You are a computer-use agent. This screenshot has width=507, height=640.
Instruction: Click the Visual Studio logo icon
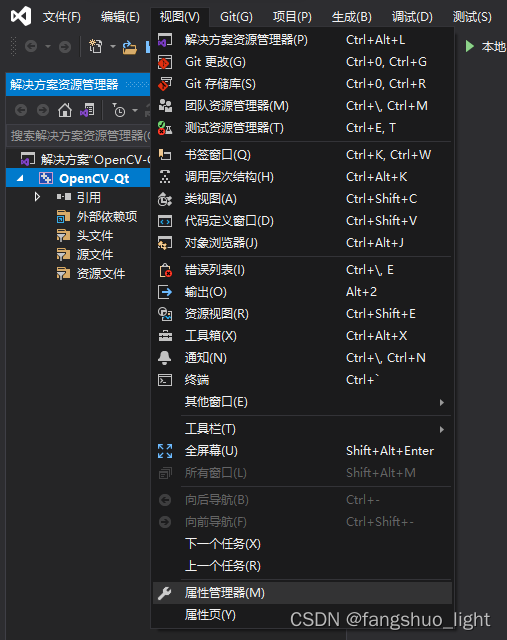[21, 16]
